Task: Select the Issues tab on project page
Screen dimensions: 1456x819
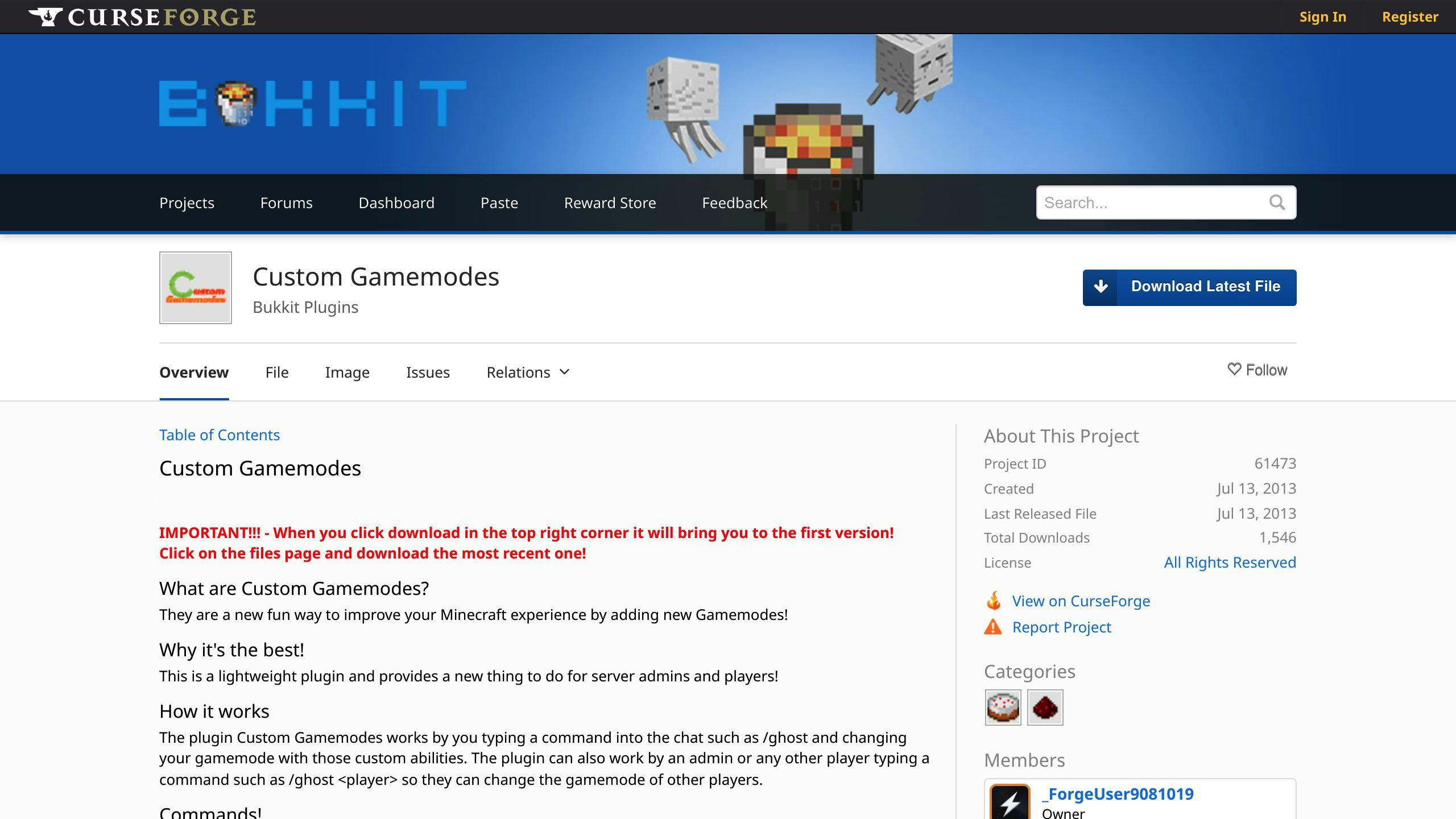Action: pyautogui.click(x=428, y=371)
